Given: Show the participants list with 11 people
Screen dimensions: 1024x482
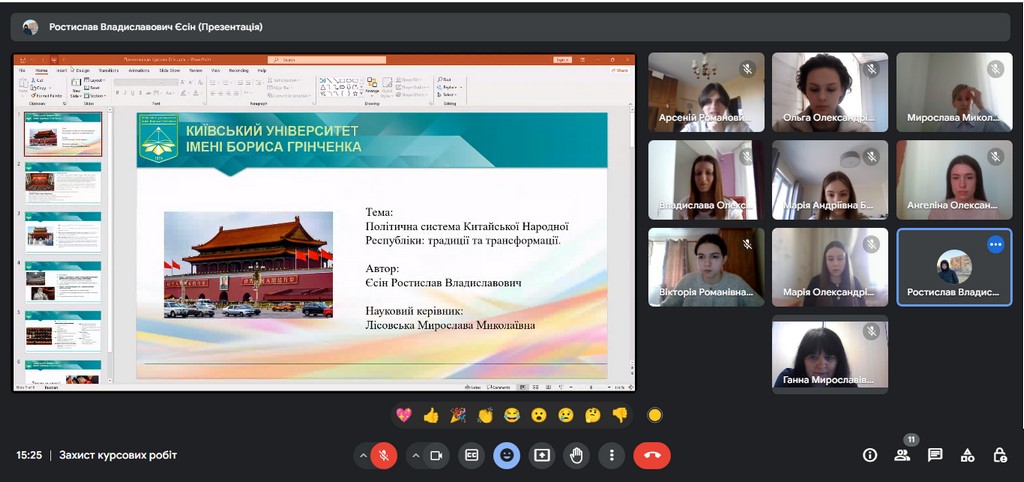Looking at the screenshot, I should tap(902, 455).
